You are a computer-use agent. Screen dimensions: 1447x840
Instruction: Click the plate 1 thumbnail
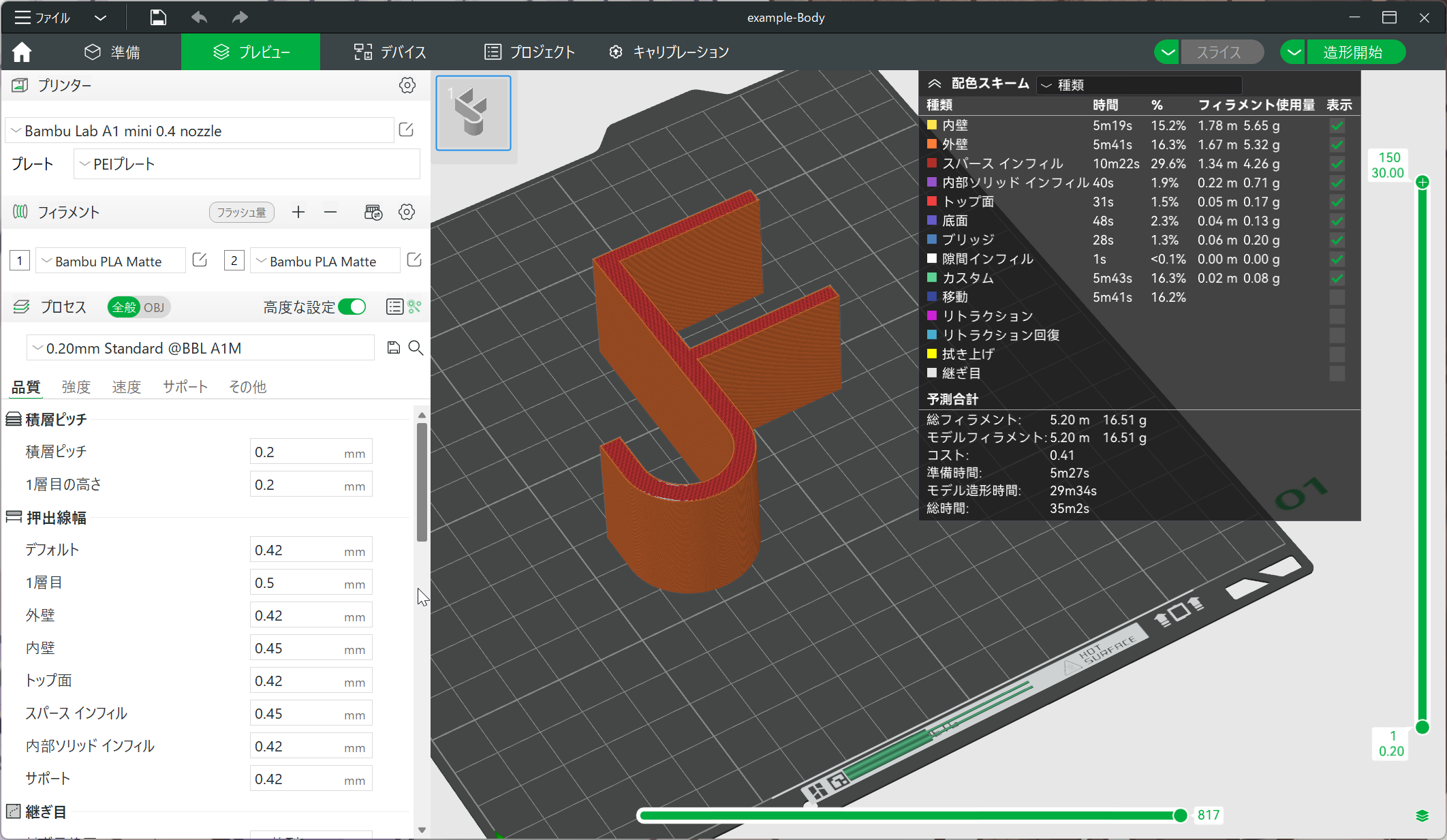tap(473, 113)
